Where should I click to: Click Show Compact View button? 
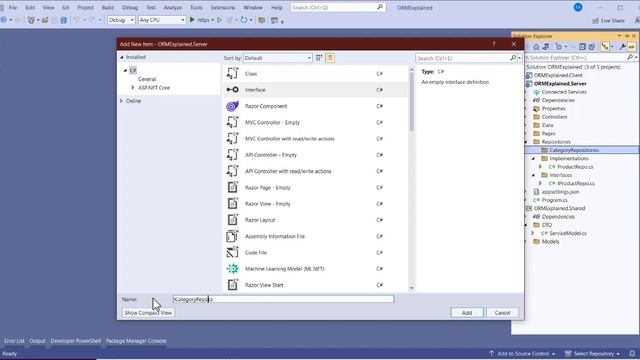[148, 313]
